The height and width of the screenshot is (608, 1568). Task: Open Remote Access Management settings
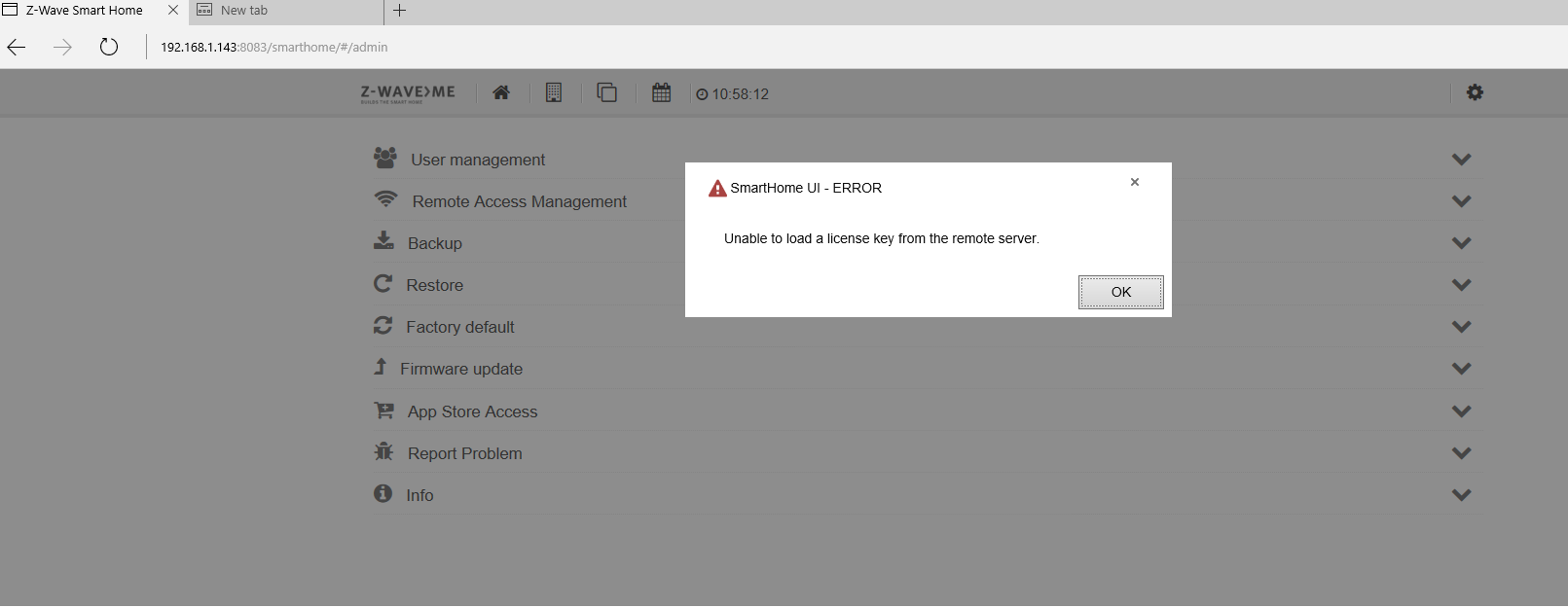coord(519,201)
